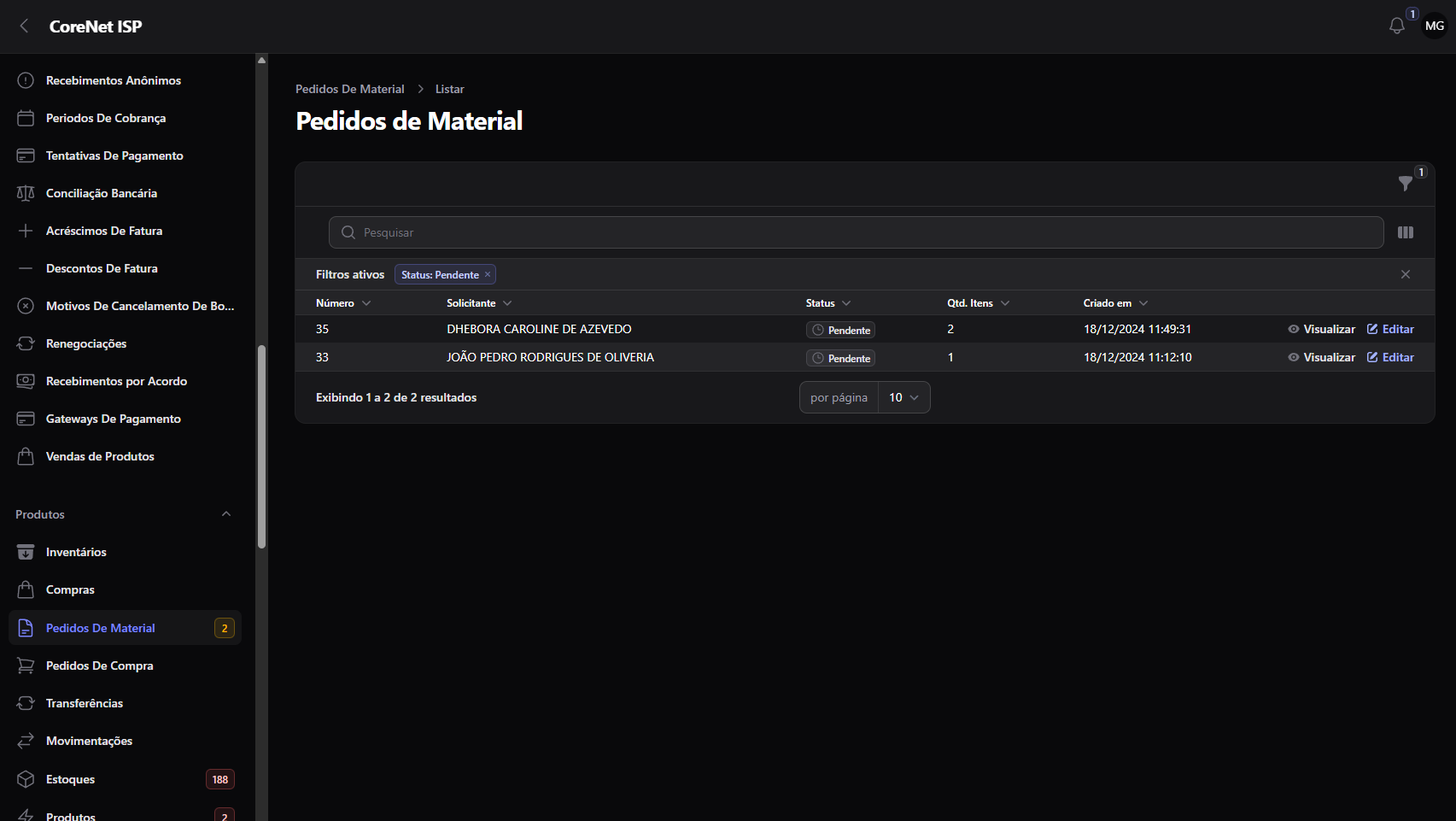This screenshot has height=821, width=1456.
Task: Open Renegociações menu item
Action: (125, 343)
